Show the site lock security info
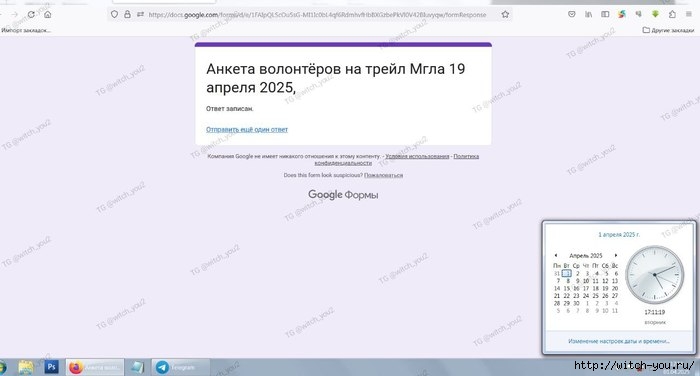 pyautogui.click(x=127, y=14)
